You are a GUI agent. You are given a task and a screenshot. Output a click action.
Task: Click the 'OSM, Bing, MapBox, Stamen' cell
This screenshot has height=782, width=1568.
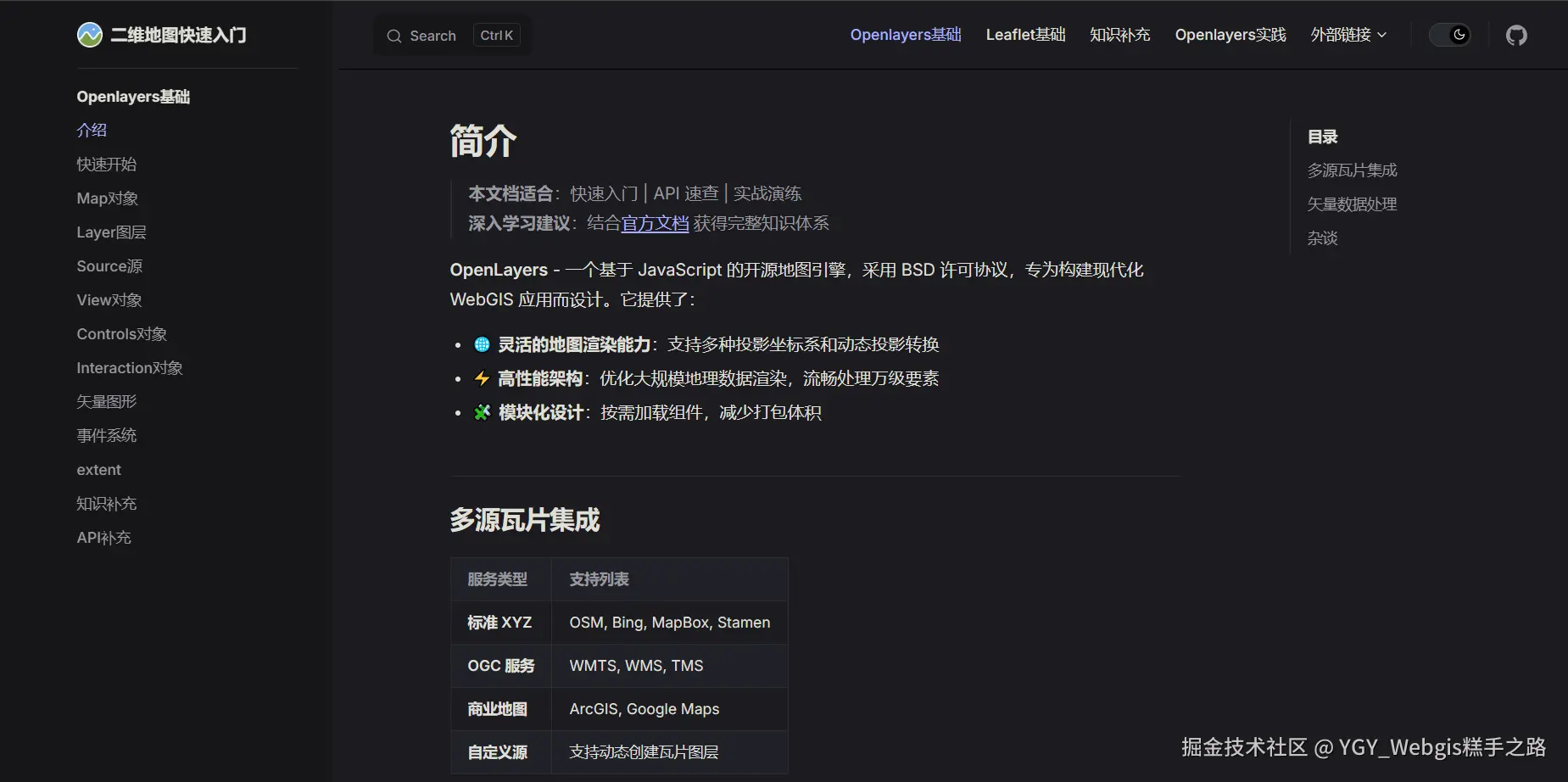pos(670,623)
